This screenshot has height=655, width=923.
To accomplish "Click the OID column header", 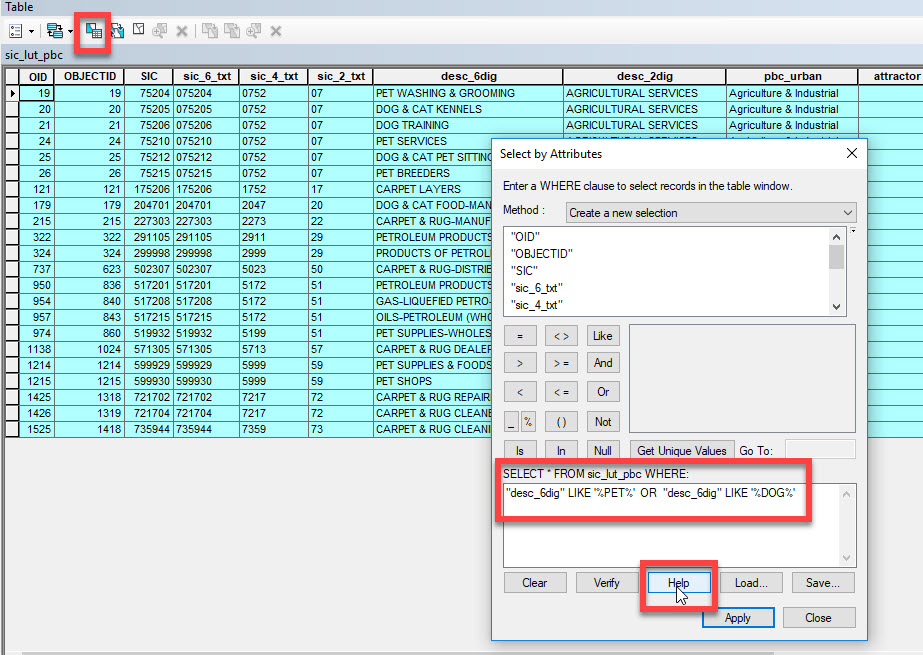I will pos(37,77).
